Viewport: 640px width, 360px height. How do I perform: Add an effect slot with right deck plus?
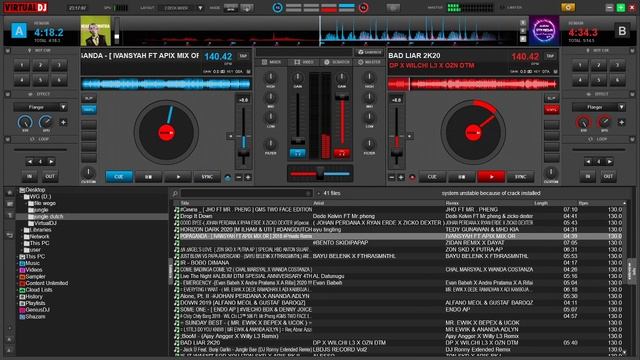coord(621,122)
